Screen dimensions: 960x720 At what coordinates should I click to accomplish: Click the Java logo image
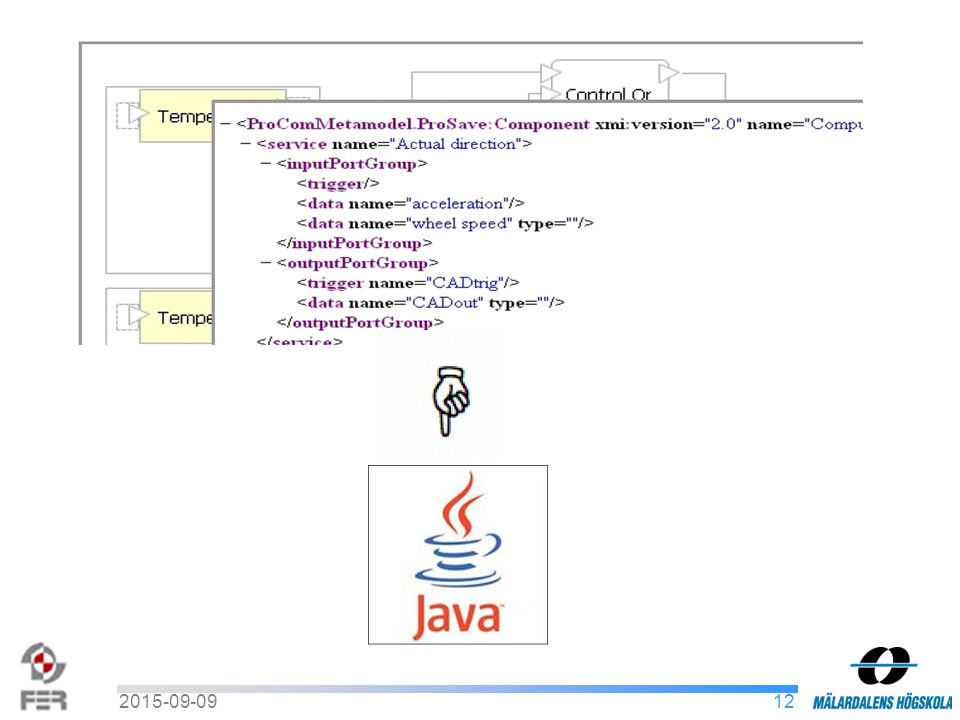pyautogui.click(x=457, y=555)
